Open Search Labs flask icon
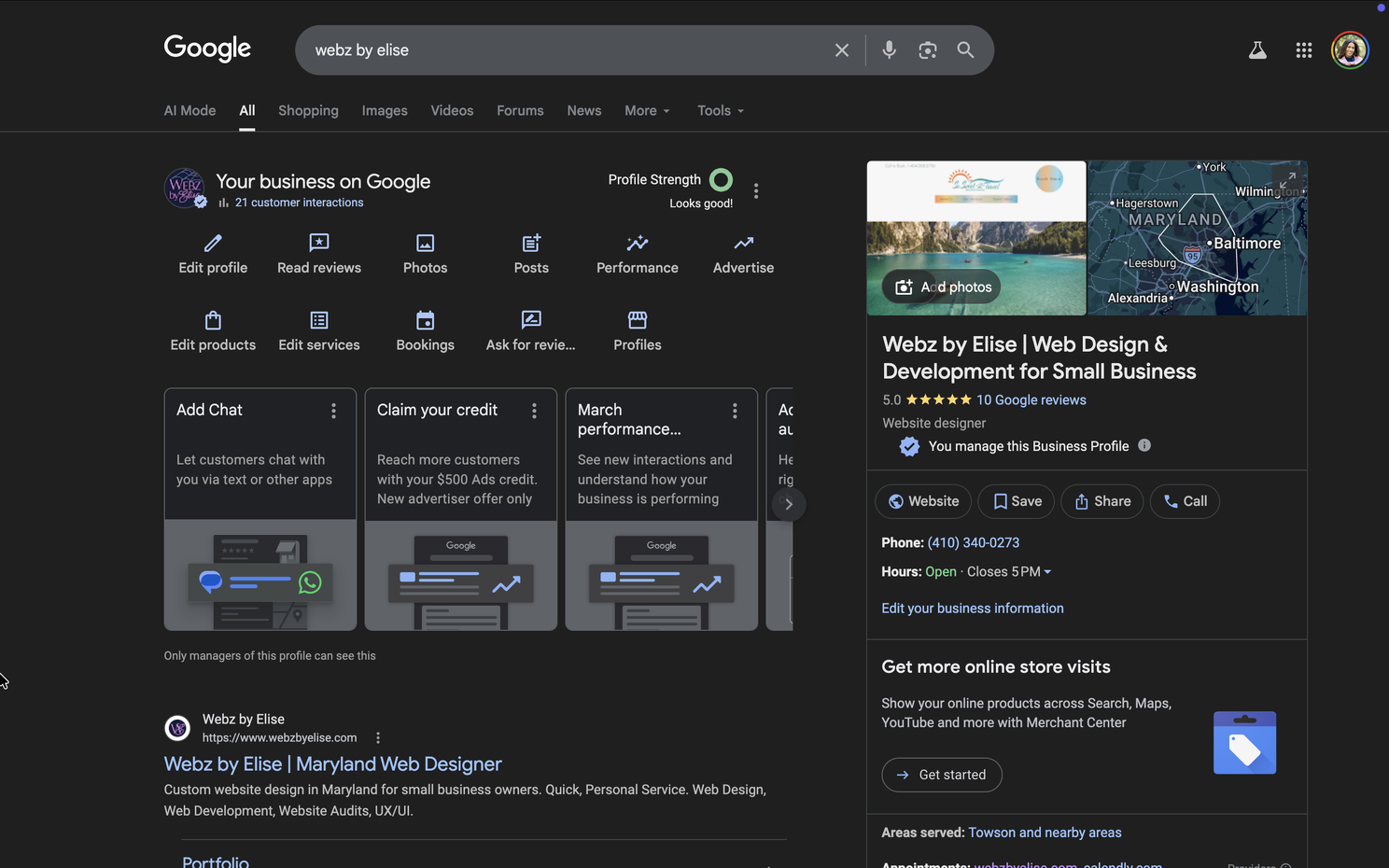Viewport: 1389px width, 868px height. coord(1257,50)
